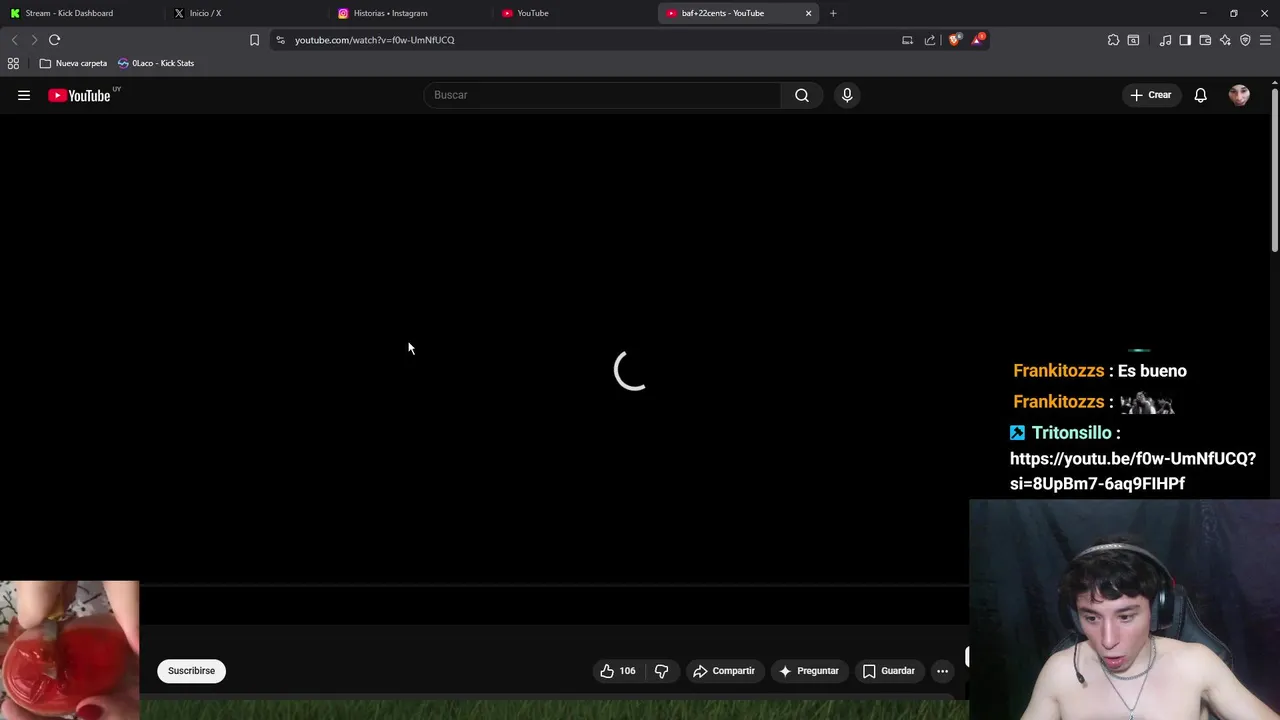1280x720 pixels.
Task: Click the page vertical scrollbar thumb
Action: click(1275, 170)
